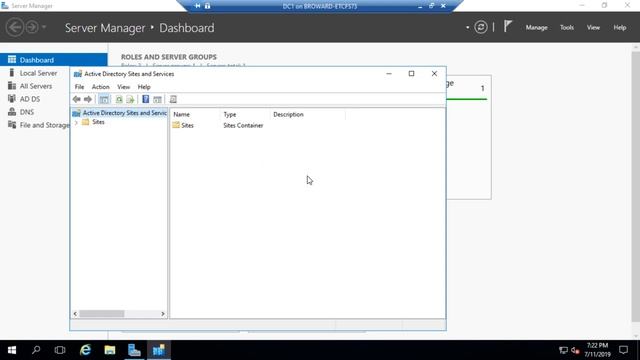Image resolution: width=640 pixels, height=360 pixels.
Task: Expand the Sites node in tree
Action: tap(76, 122)
